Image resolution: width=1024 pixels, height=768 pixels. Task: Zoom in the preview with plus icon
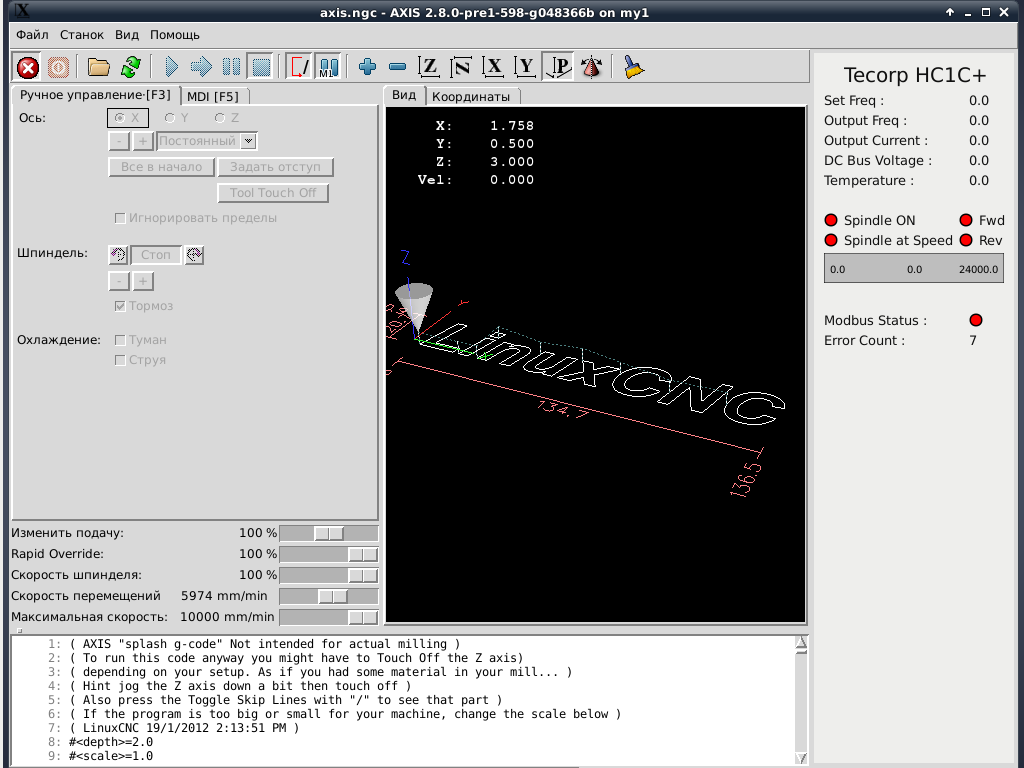tap(367, 67)
